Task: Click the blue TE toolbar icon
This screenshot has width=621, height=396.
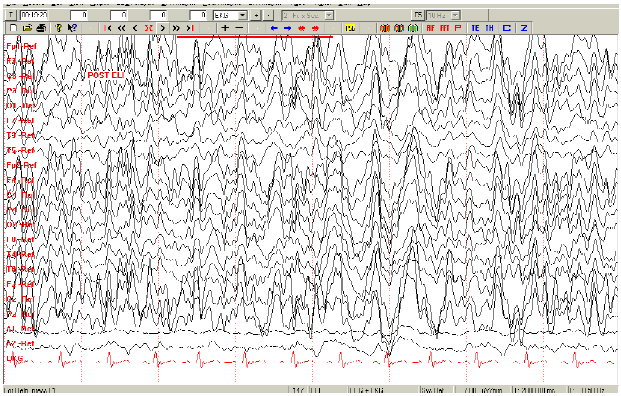Action: 476,28
